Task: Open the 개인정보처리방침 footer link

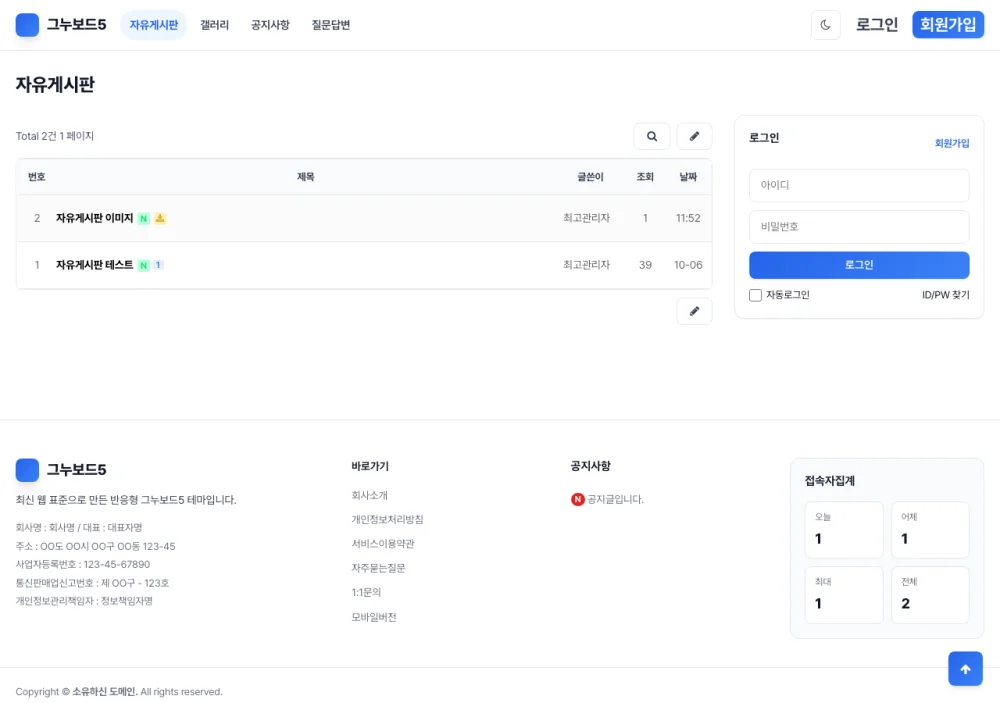Action: click(x=387, y=519)
